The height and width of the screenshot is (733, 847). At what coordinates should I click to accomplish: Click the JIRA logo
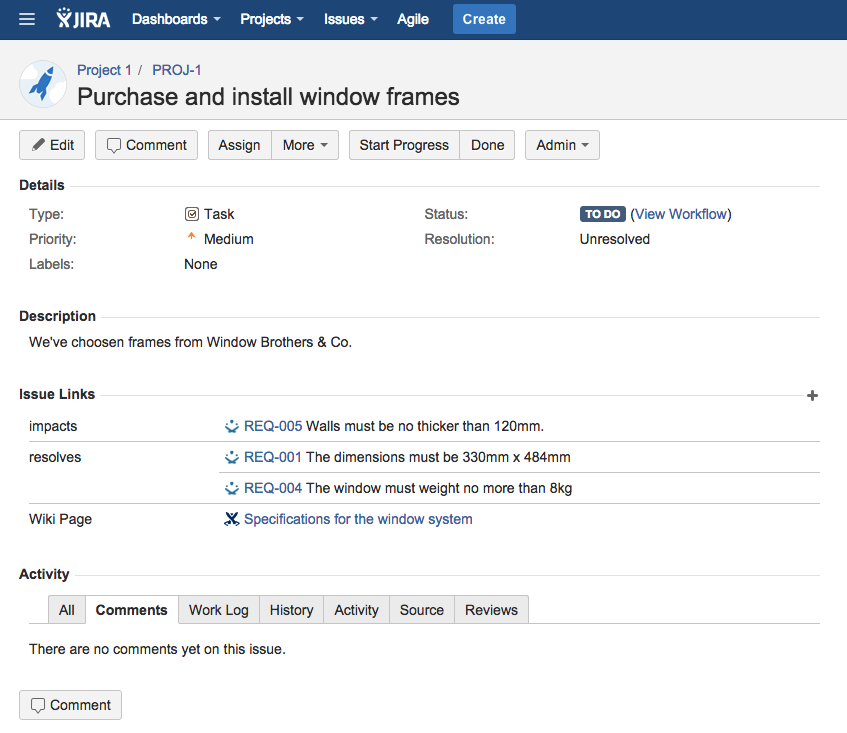click(x=84, y=19)
